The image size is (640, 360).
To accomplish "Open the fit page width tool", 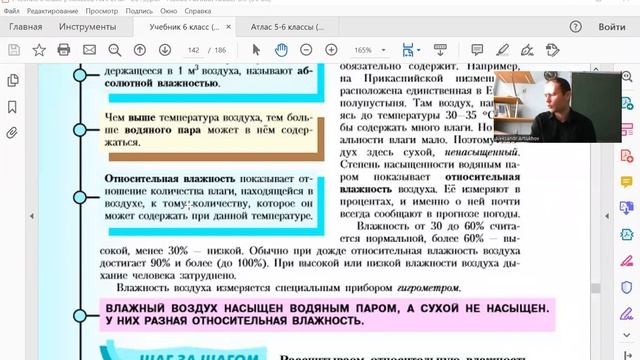I will [407, 50].
